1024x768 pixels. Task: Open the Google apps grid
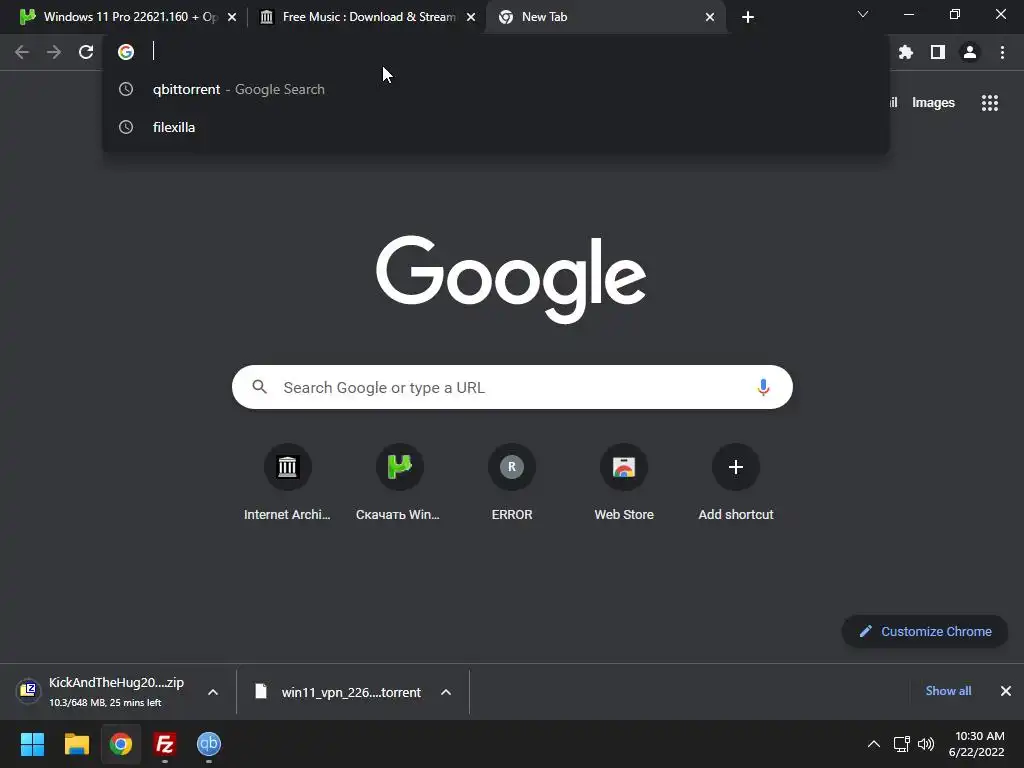(989, 103)
